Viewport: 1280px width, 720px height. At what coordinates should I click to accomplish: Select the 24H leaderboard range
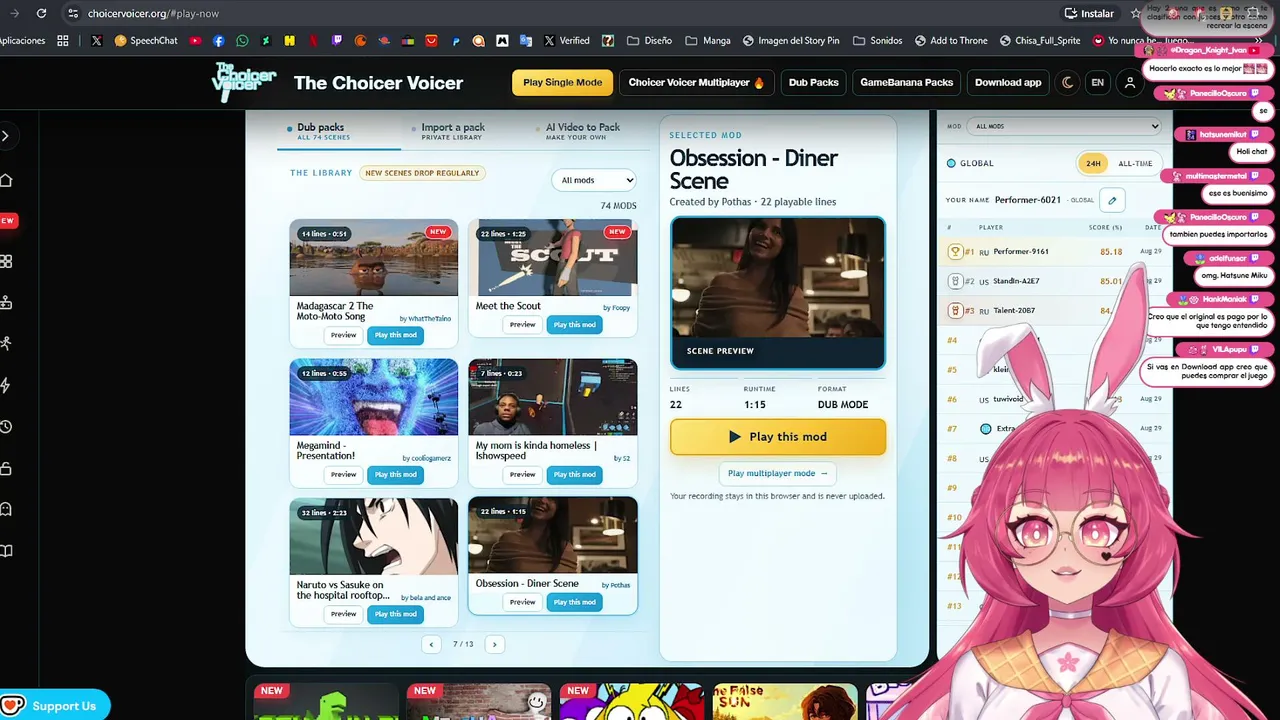[x=1093, y=163]
